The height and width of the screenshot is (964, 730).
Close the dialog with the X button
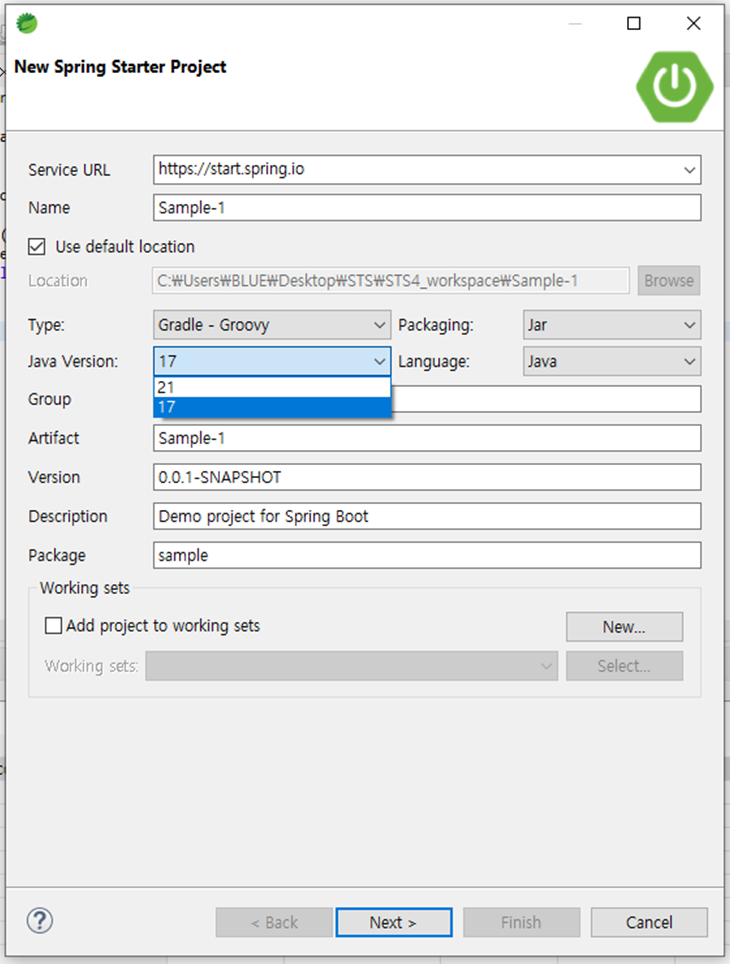693,23
